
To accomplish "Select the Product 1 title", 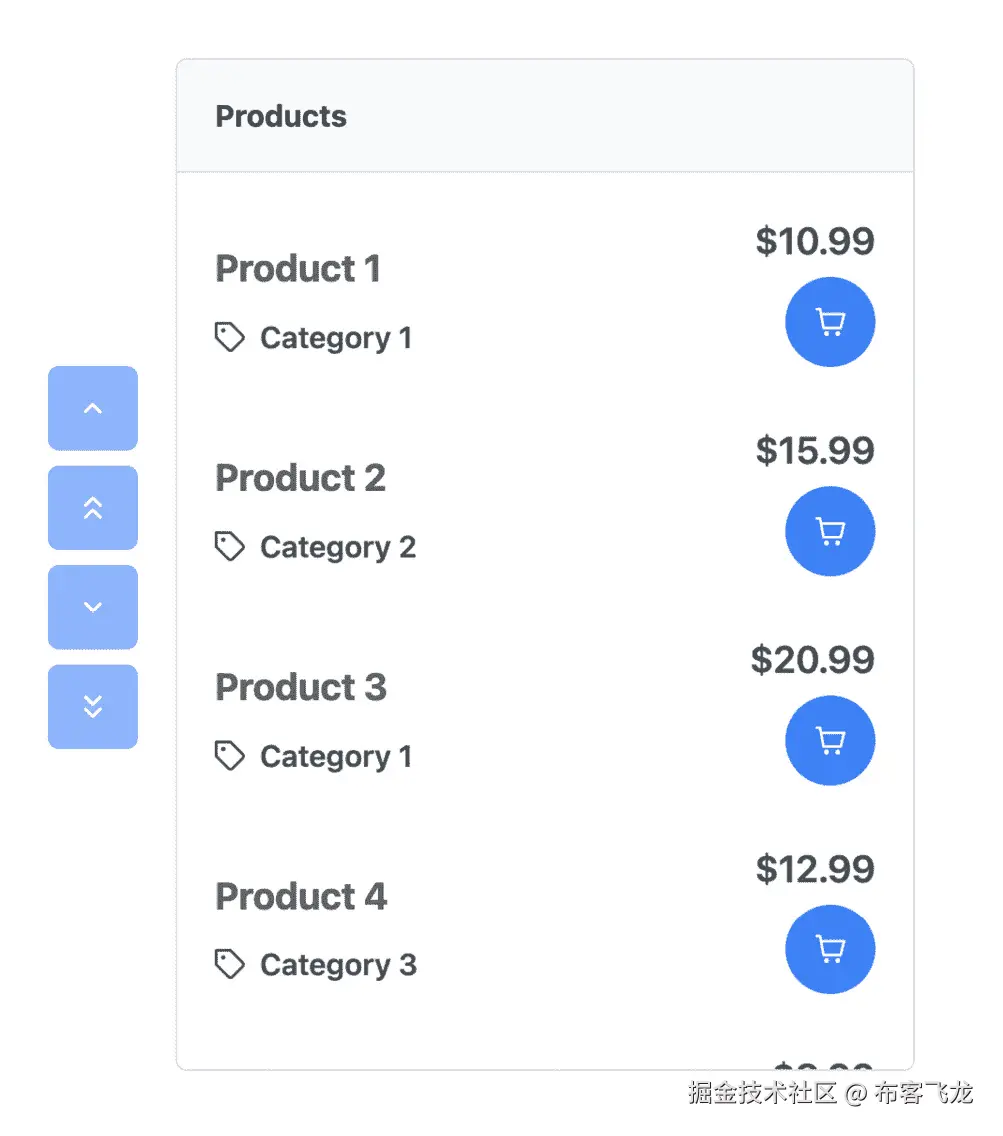I will 298,269.
